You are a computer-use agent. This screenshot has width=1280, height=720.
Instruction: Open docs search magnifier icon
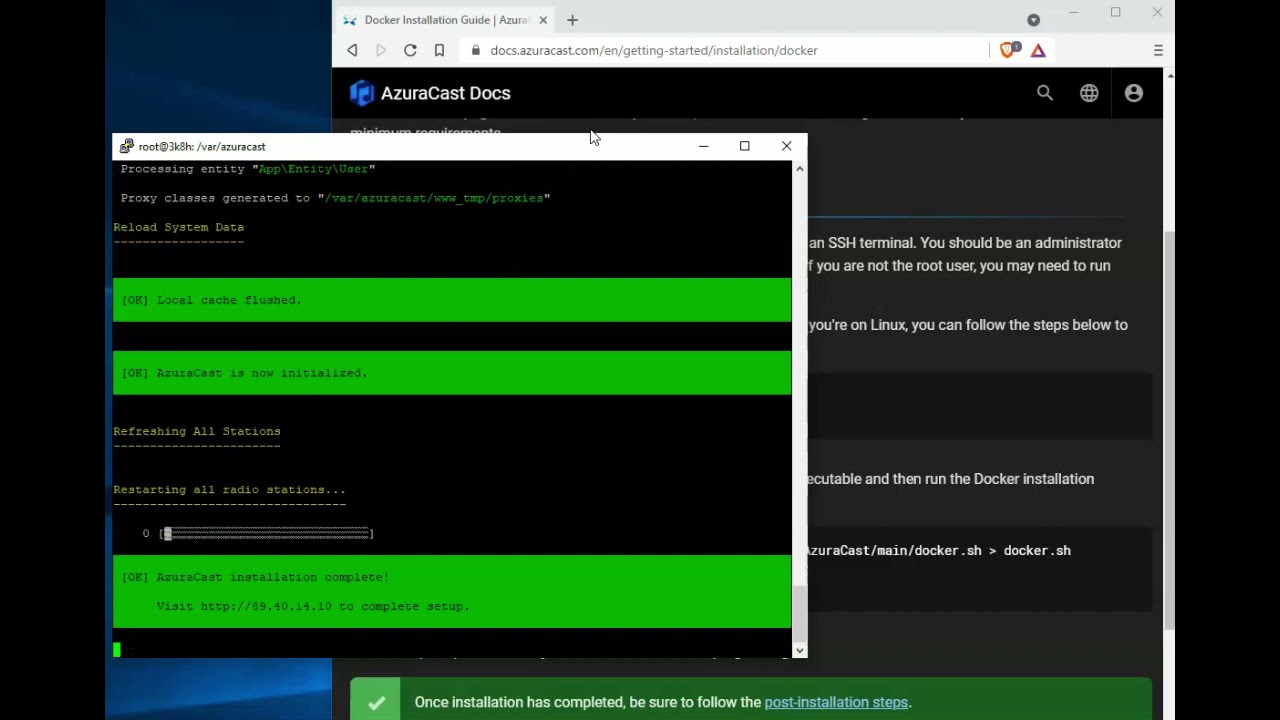coord(1045,93)
